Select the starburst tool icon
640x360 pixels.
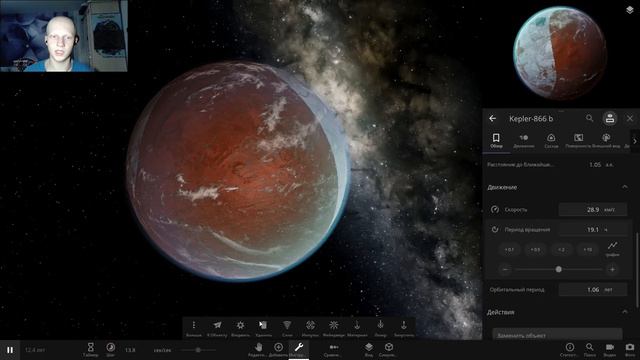point(333,328)
